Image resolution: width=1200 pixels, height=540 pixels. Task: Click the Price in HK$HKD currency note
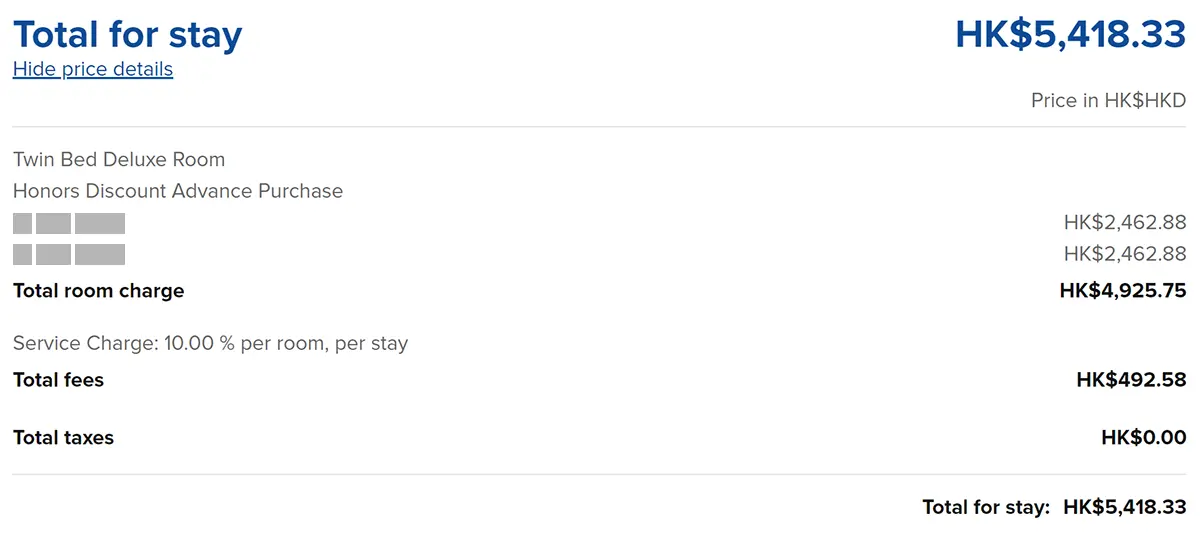pos(1108,101)
